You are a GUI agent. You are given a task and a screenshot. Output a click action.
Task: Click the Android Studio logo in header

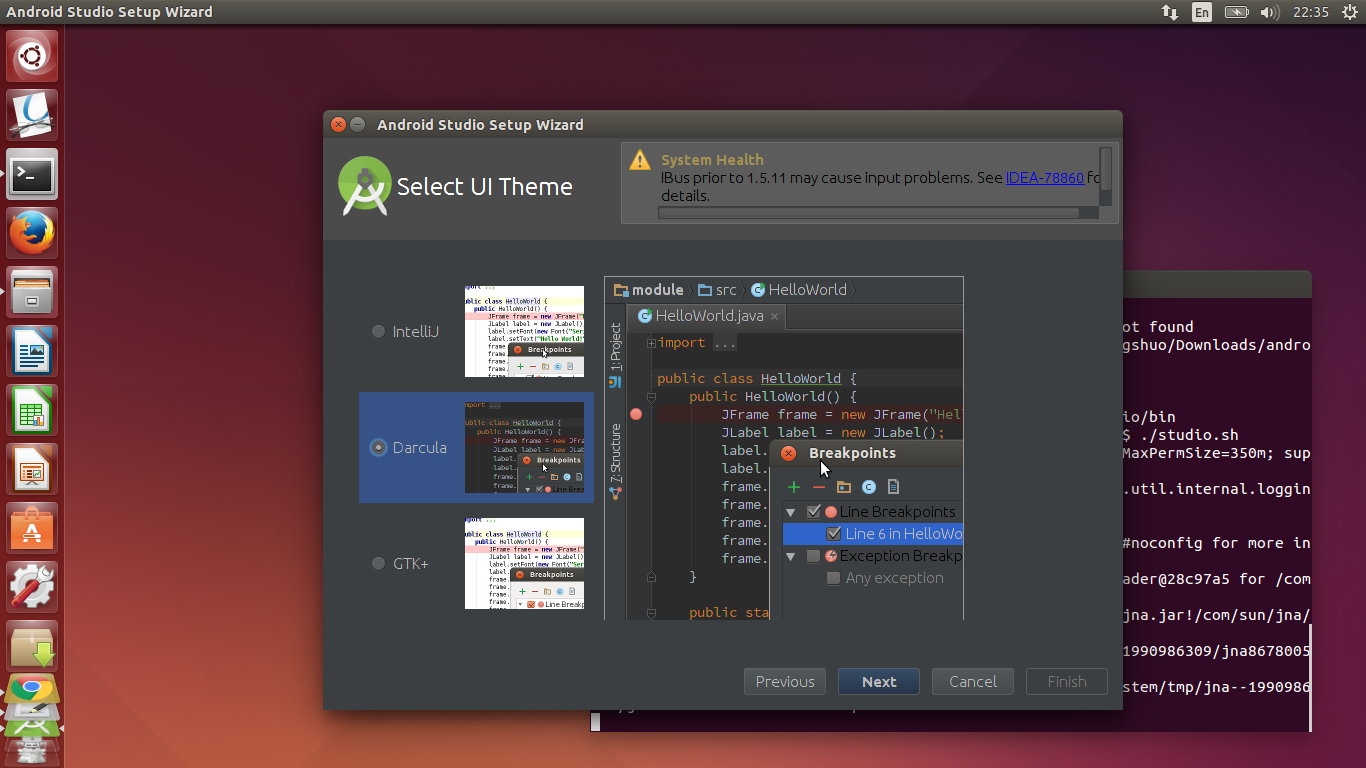tap(365, 186)
